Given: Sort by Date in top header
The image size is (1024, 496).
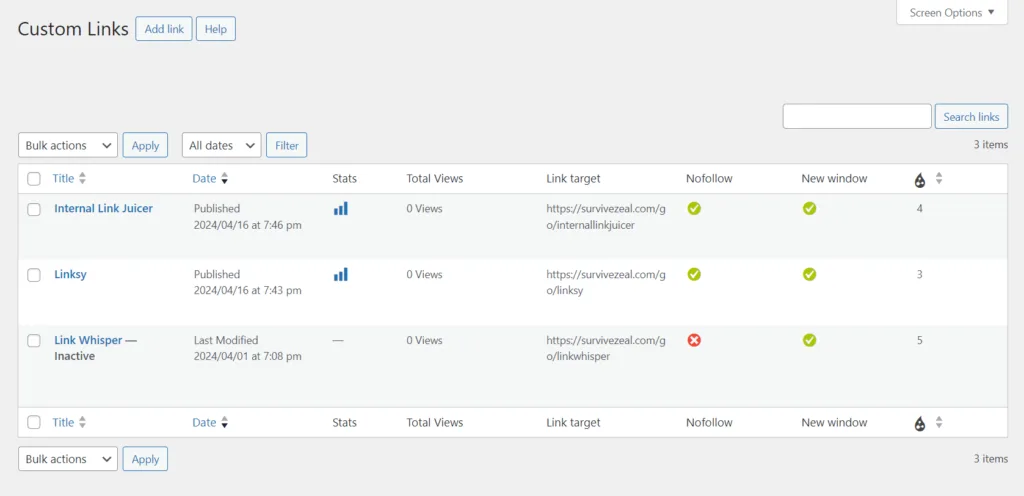Looking at the screenshot, I should pyautogui.click(x=204, y=178).
